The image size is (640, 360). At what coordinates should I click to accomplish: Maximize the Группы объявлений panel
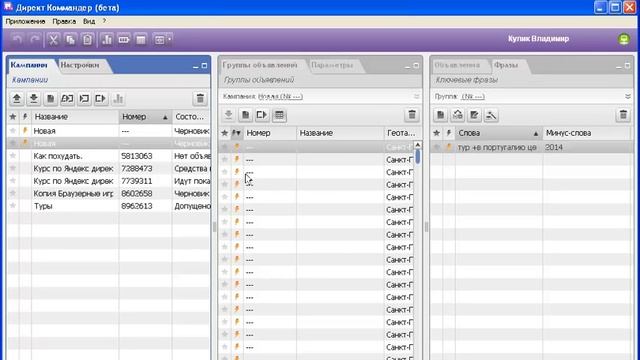coord(416,66)
